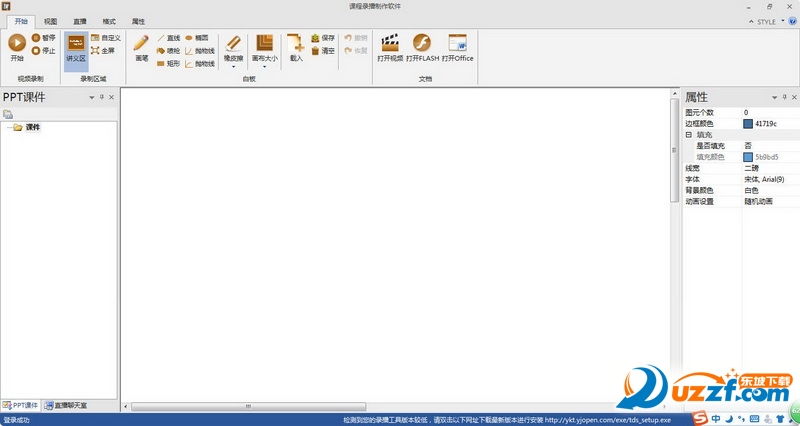Collapse the 填充 property group

[x=688, y=135]
